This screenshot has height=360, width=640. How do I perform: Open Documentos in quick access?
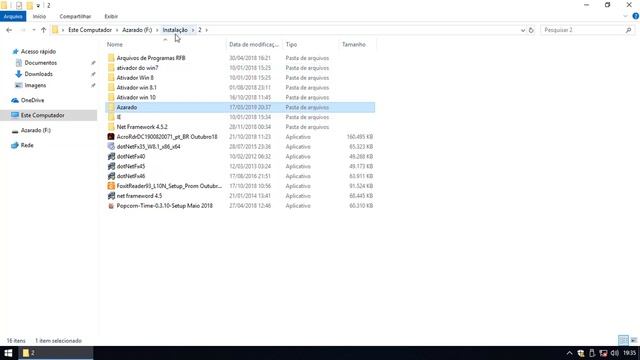(x=40, y=63)
